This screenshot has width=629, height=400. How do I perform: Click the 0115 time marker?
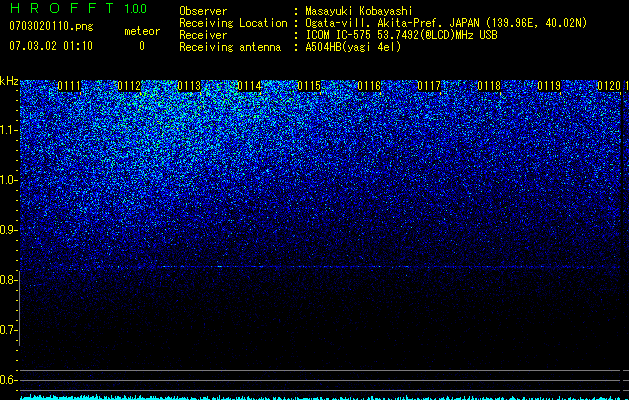[x=309, y=86]
